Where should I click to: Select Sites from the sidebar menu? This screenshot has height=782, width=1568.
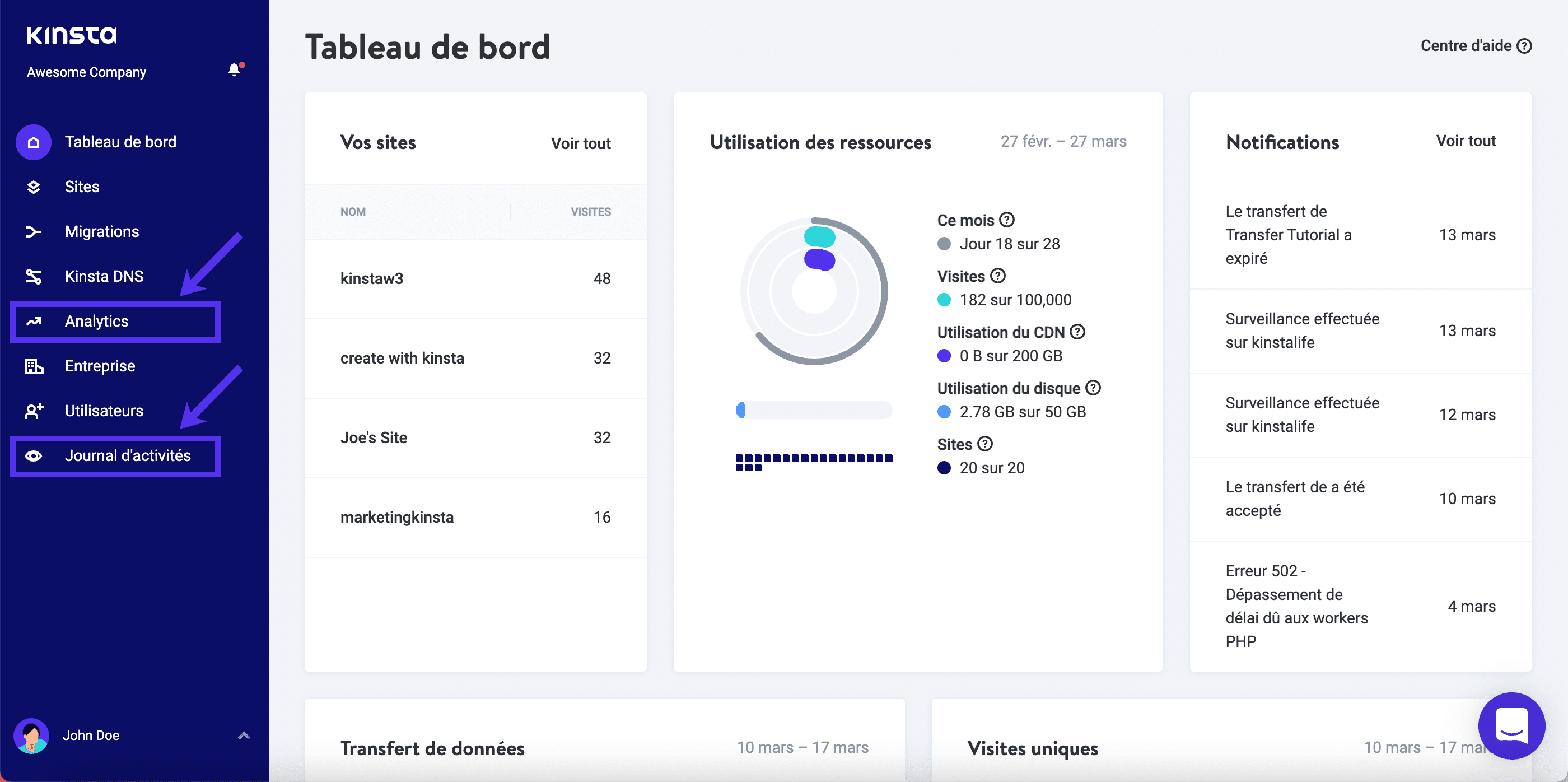pos(82,187)
